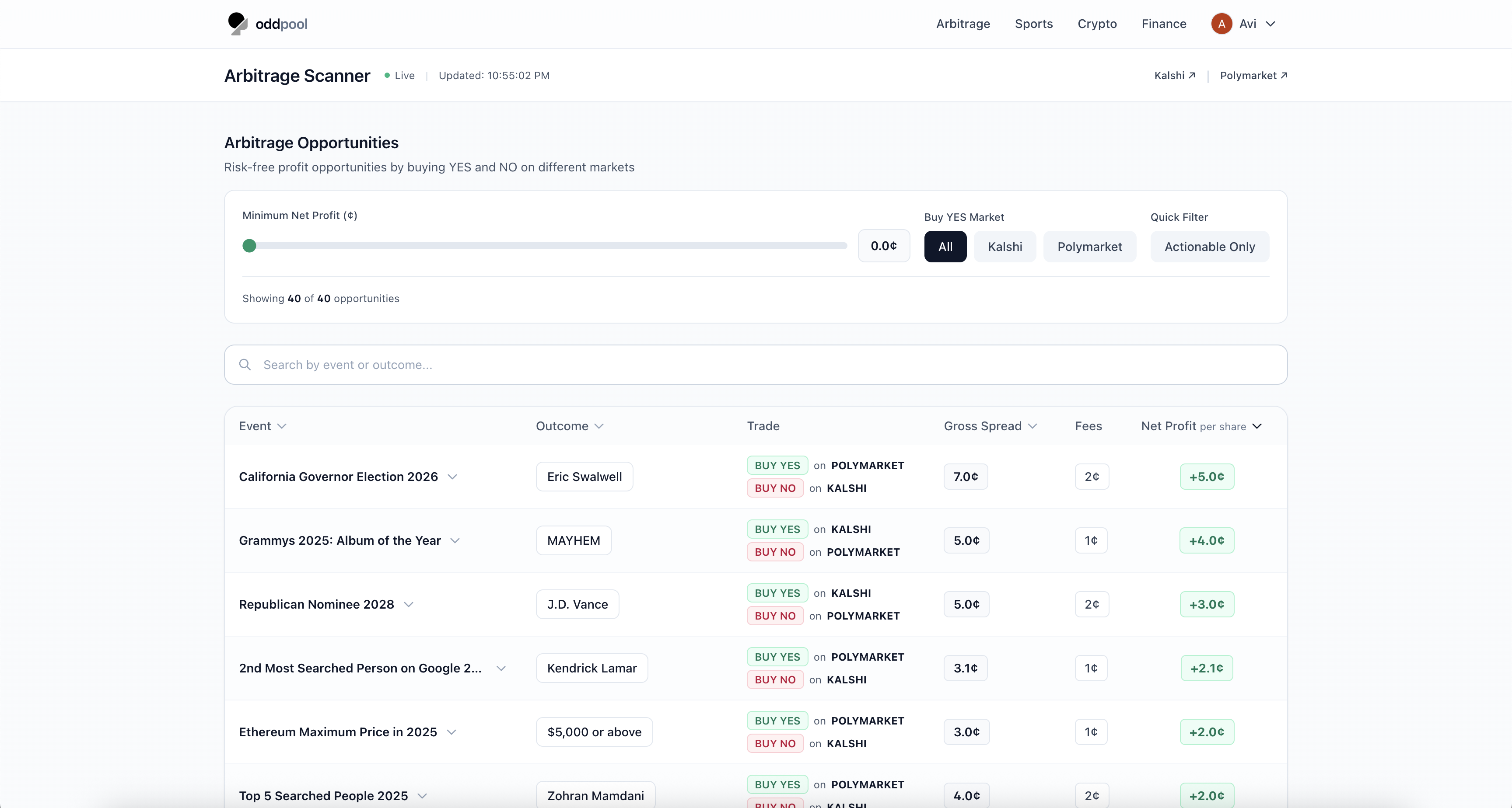Click the oddpool logo

(x=266, y=24)
